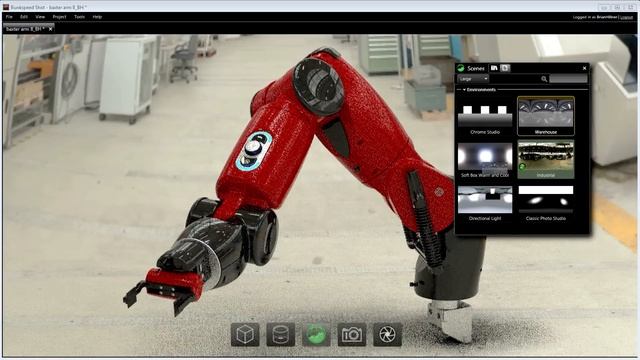The height and width of the screenshot is (360, 640).
Task: Click into the Scenes search field
Action: tap(568, 79)
